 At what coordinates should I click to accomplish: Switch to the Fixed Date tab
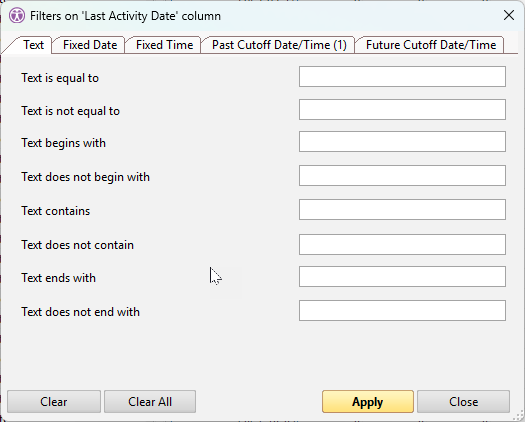click(89, 45)
